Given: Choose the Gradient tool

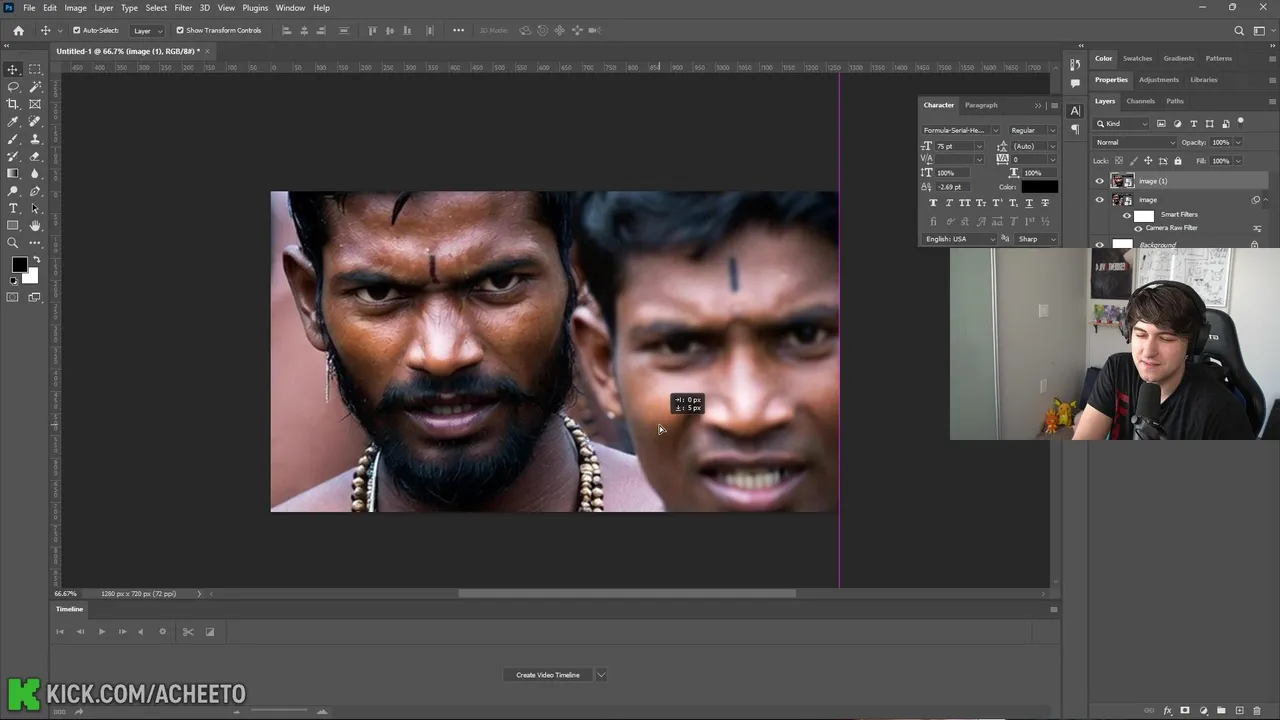Looking at the screenshot, I should coord(13,173).
